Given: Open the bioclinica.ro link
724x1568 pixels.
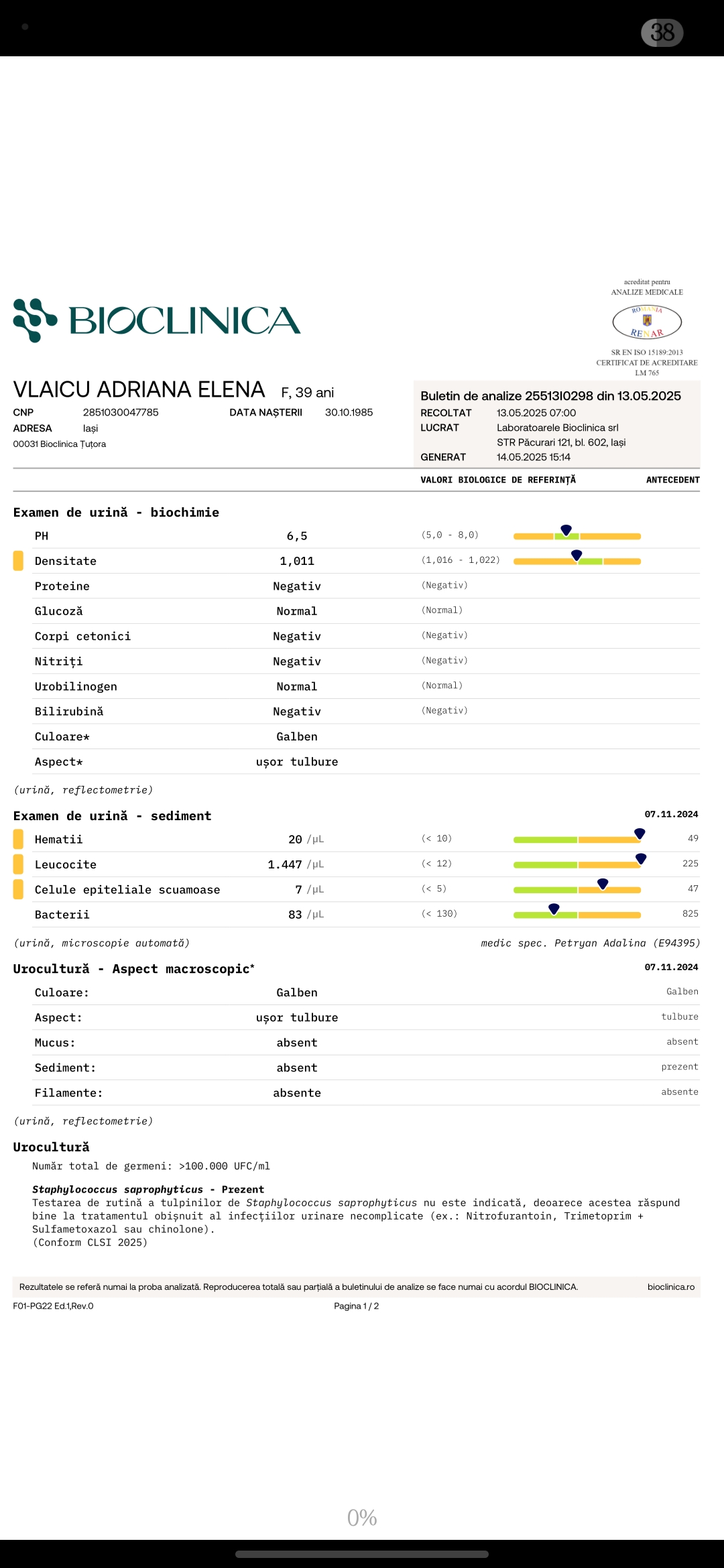Looking at the screenshot, I should click(671, 1287).
